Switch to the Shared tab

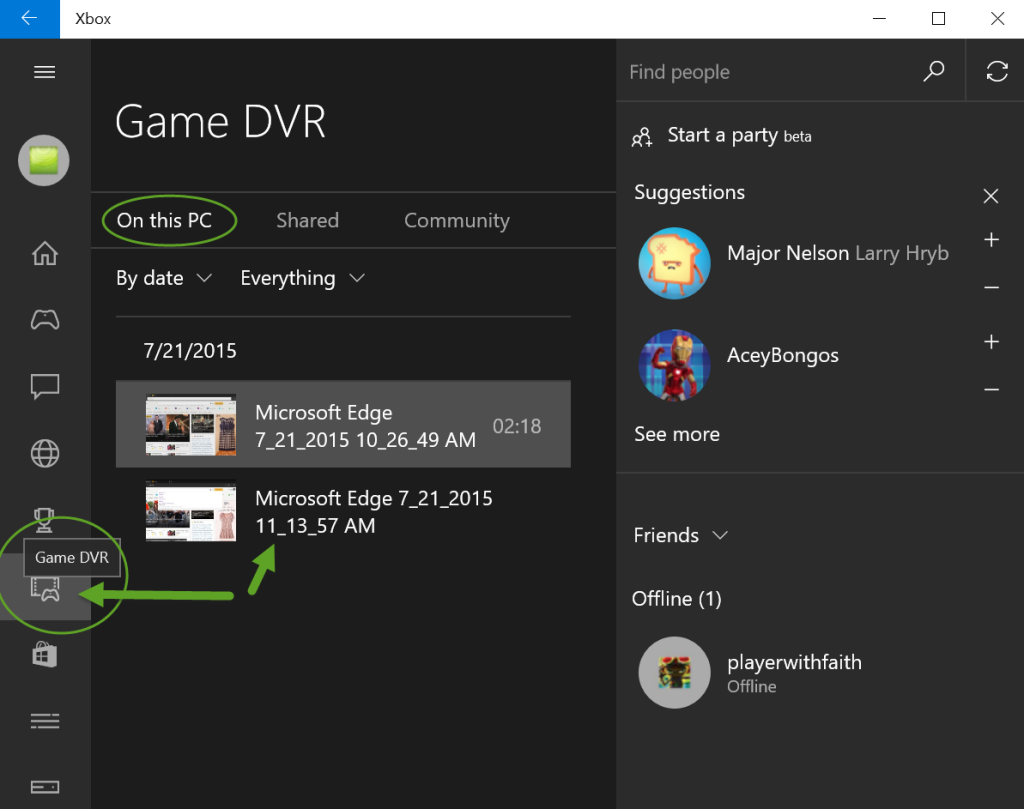tap(307, 221)
